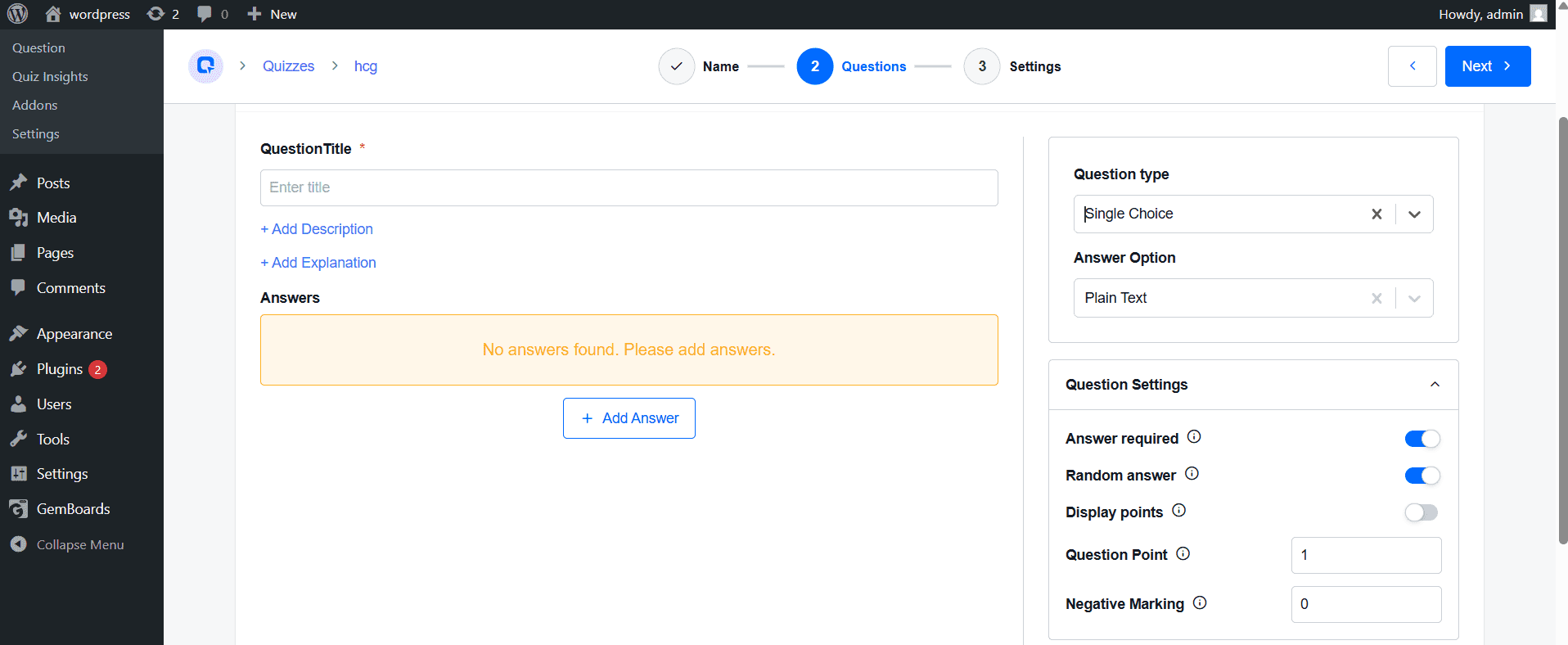Click the info icon next to Answer required
1568x645 pixels.
(1194, 437)
